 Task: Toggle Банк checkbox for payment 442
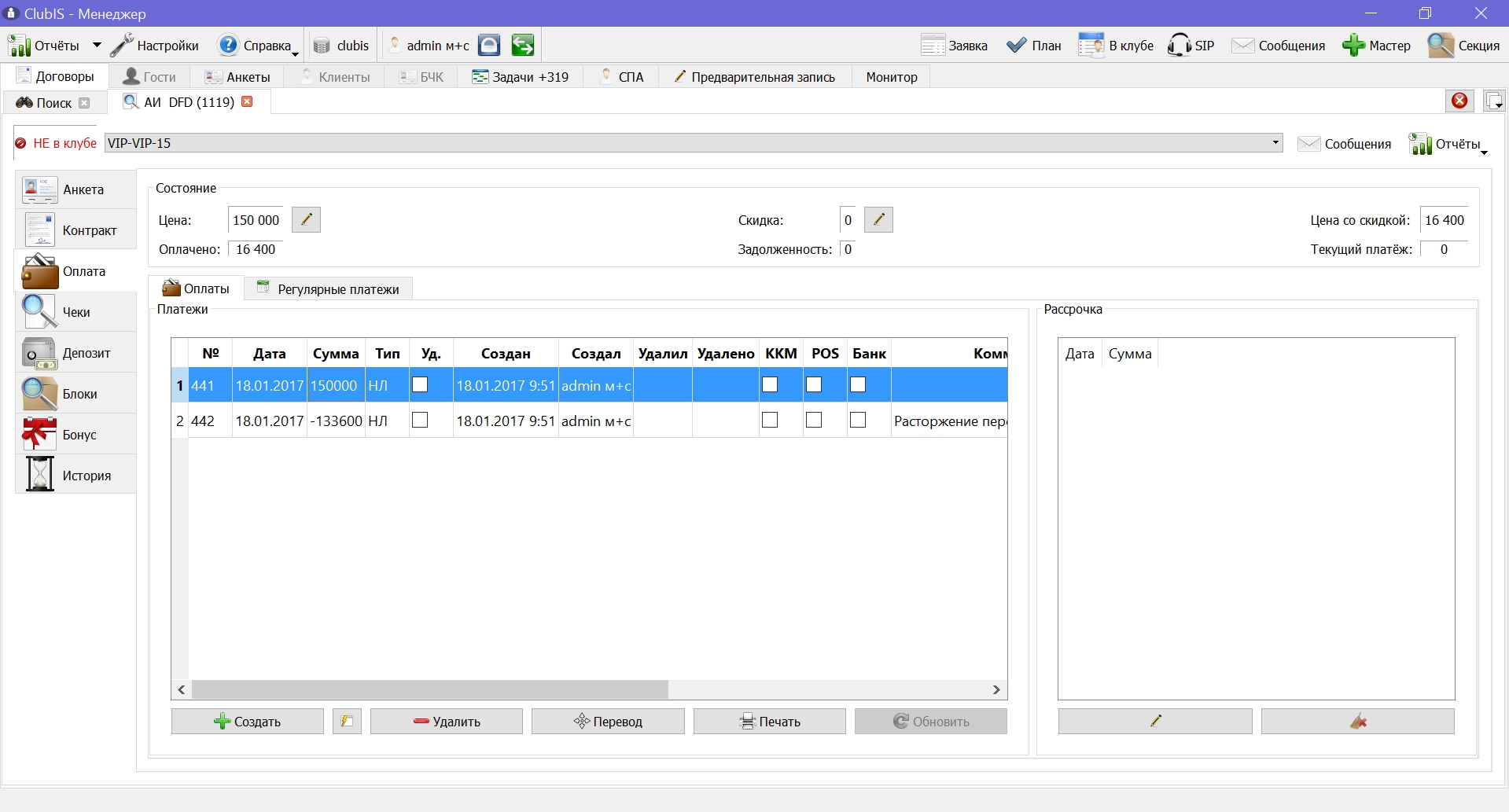858,421
